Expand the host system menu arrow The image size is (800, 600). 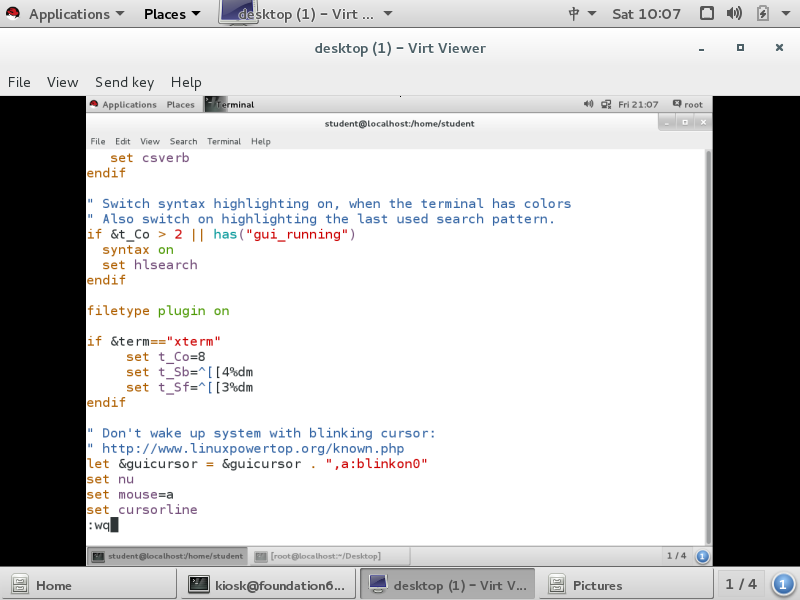pyautogui.click(x=786, y=14)
